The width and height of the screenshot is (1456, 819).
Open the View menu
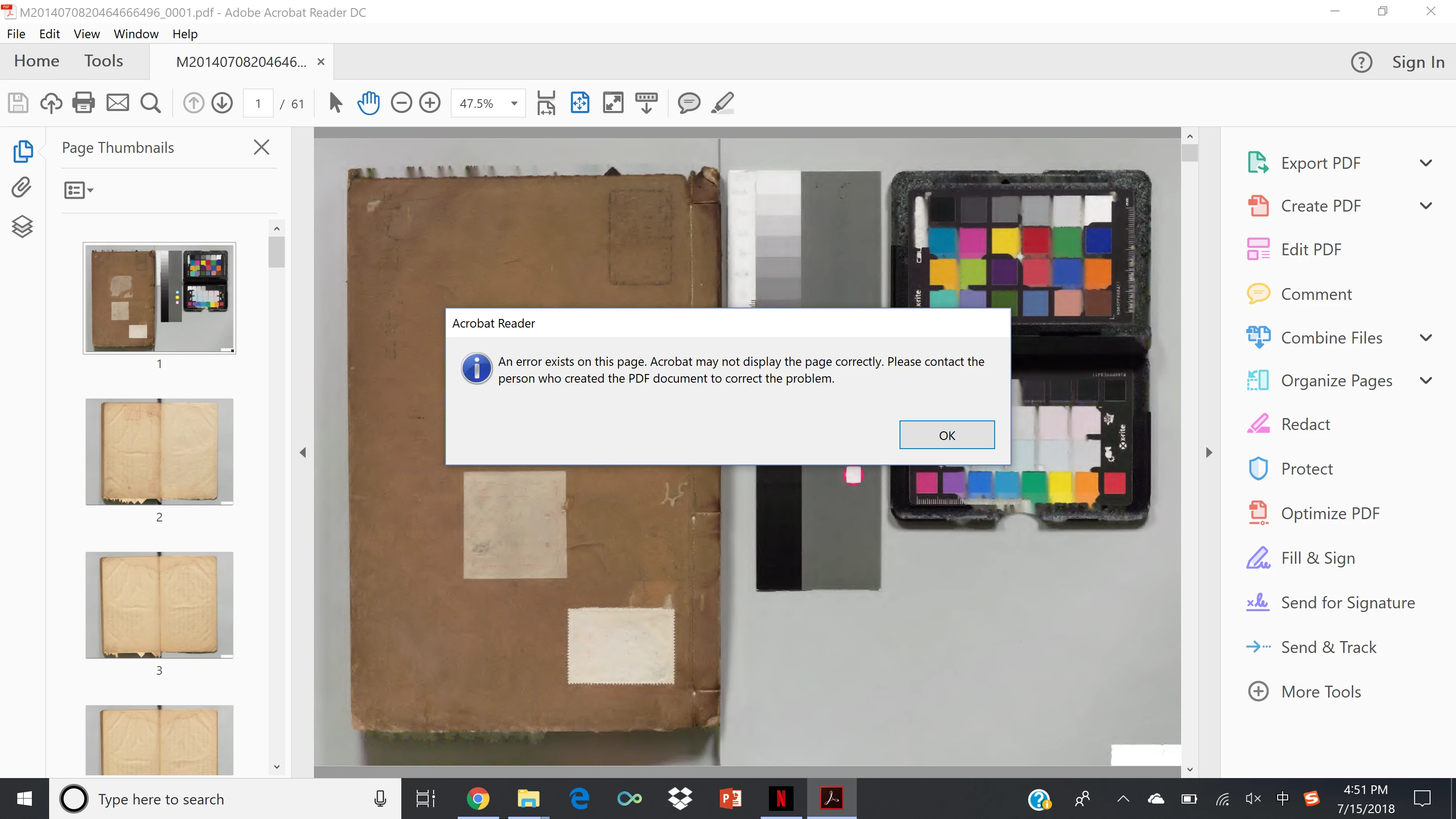click(x=86, y=34)
